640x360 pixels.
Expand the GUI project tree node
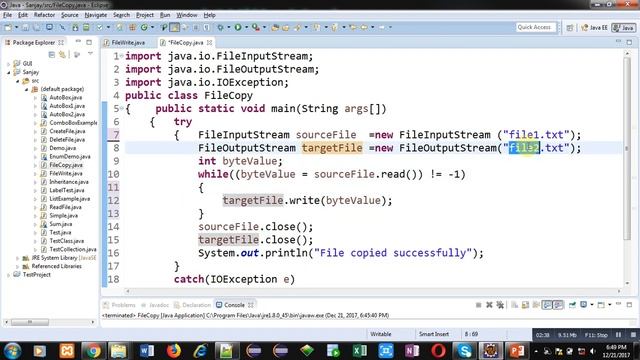click(9, 64)
